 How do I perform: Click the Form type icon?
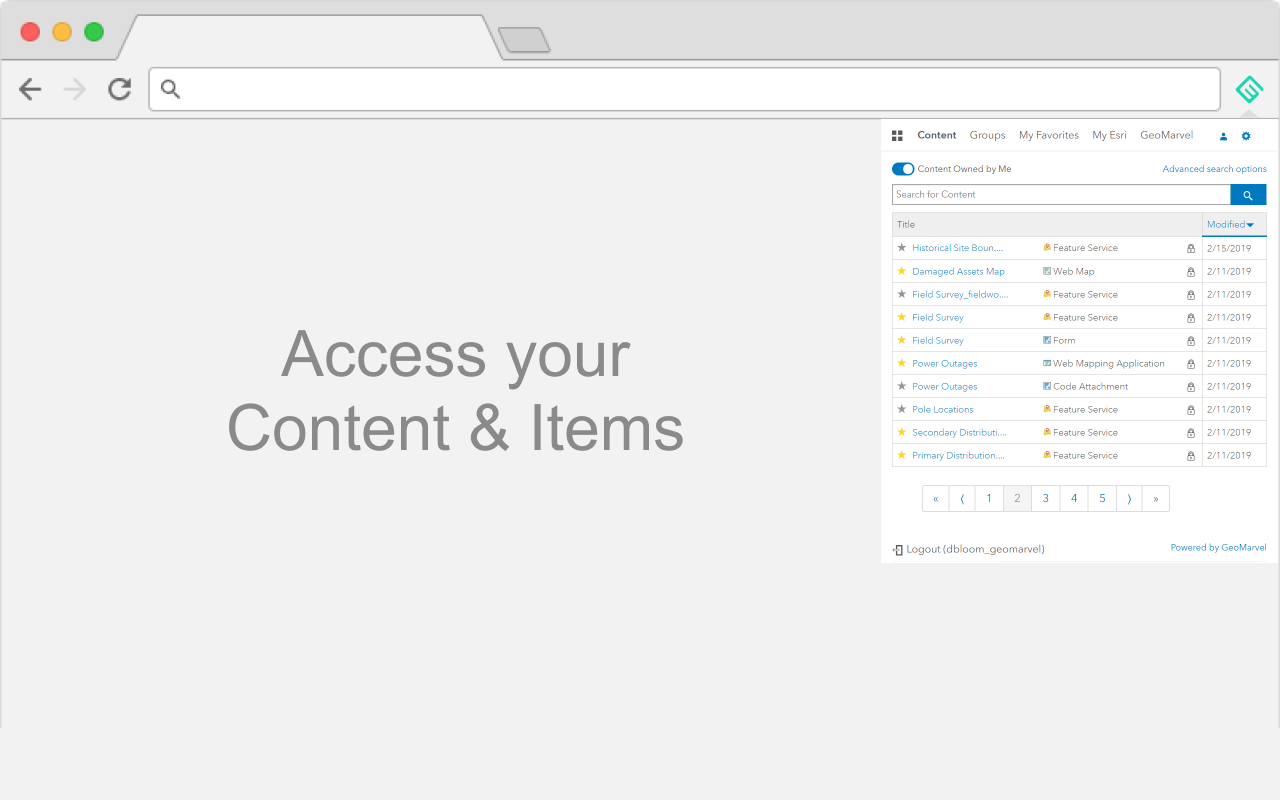pos(1047,340)
